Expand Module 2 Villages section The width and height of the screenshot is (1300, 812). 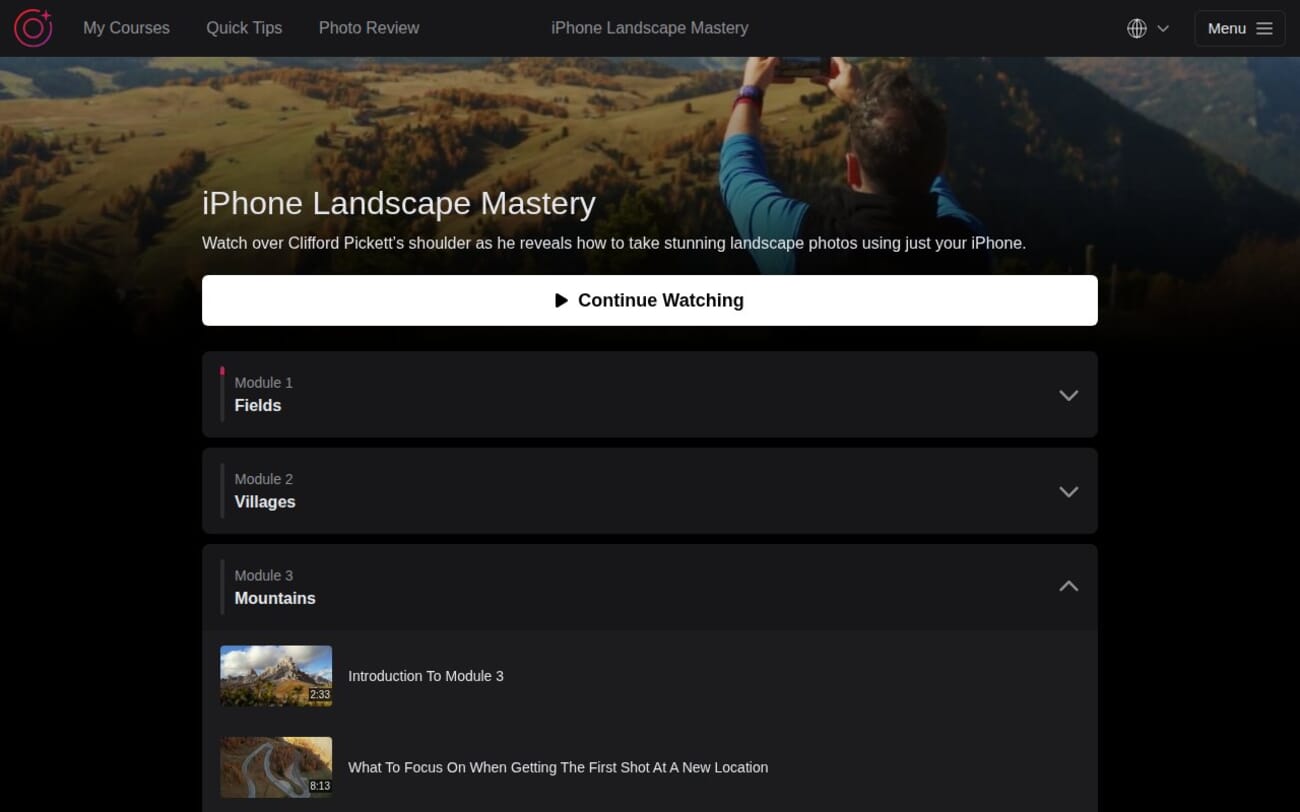pyautogui.click(x=1068, y=491)
